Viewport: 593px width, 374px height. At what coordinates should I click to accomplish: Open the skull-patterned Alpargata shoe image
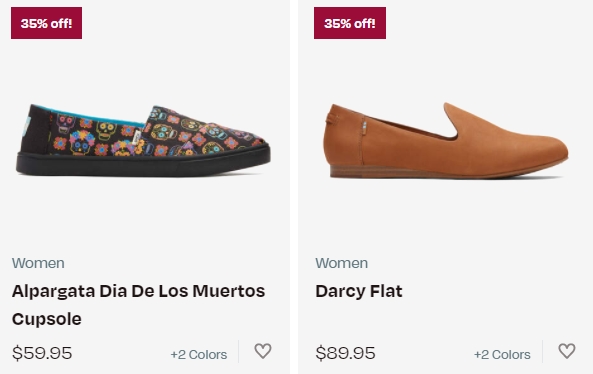click(x=143, y=140)
